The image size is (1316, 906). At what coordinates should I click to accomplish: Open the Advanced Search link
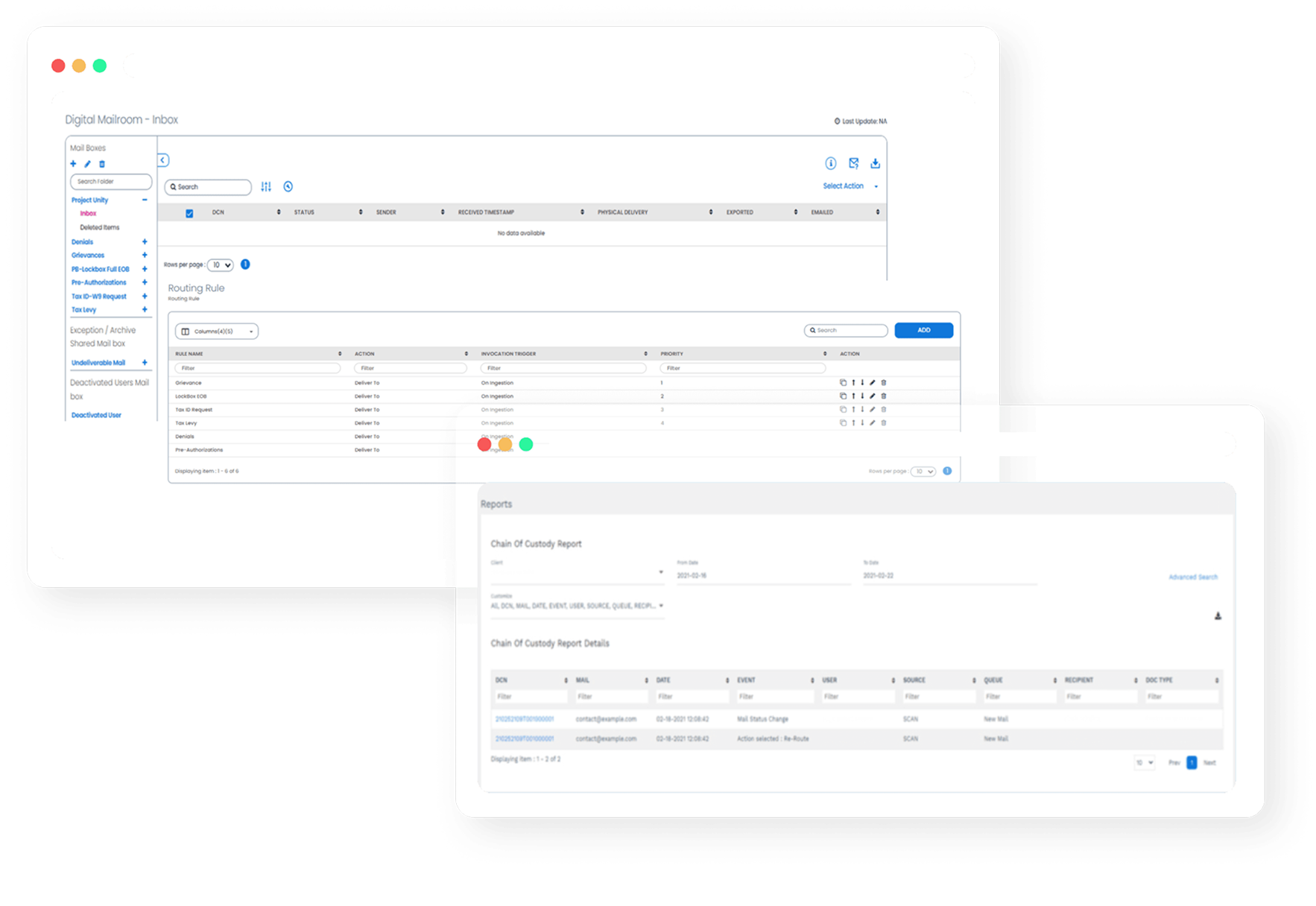click(1192, 577)
